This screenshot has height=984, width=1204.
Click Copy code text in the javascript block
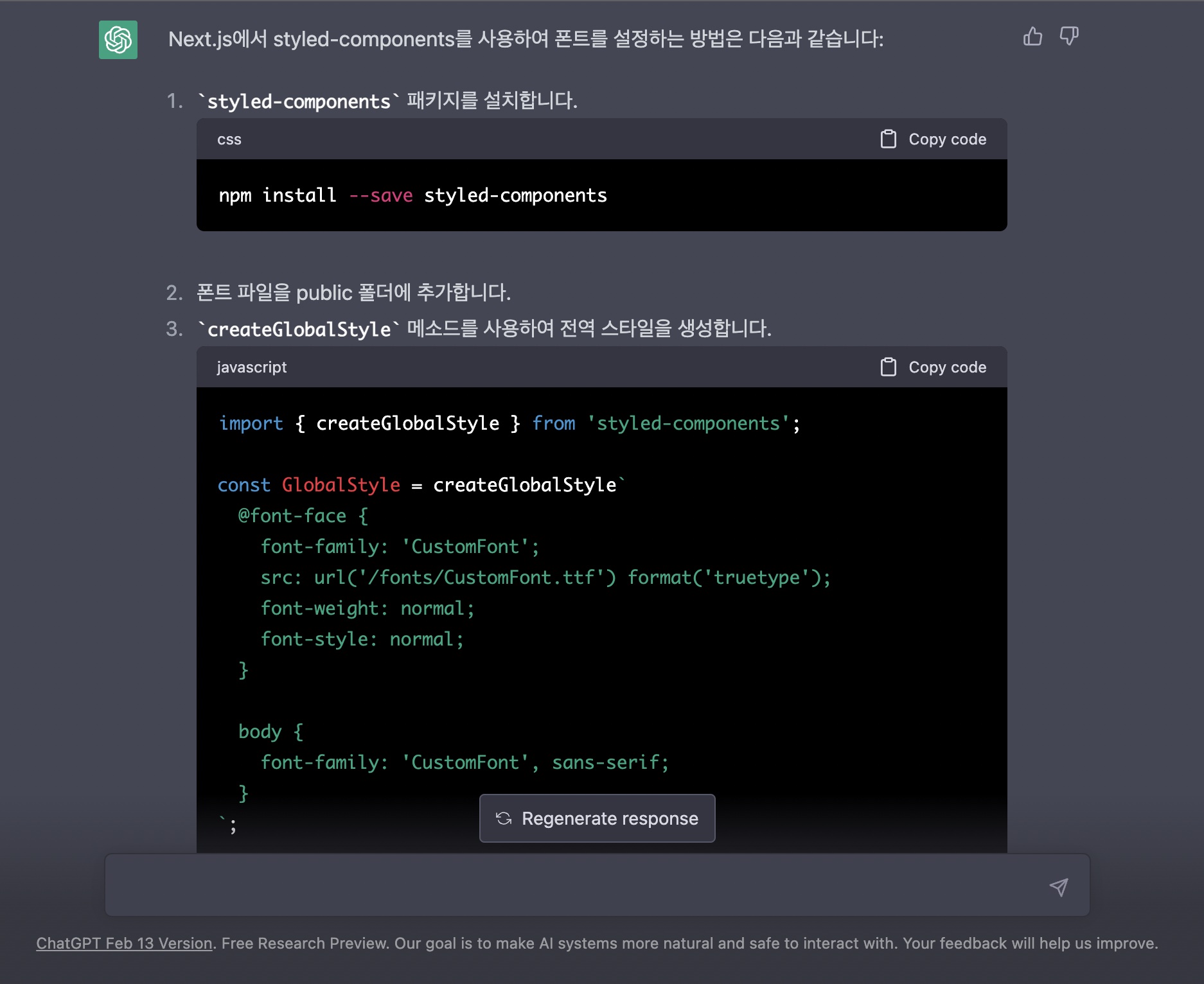pos(947,367)
